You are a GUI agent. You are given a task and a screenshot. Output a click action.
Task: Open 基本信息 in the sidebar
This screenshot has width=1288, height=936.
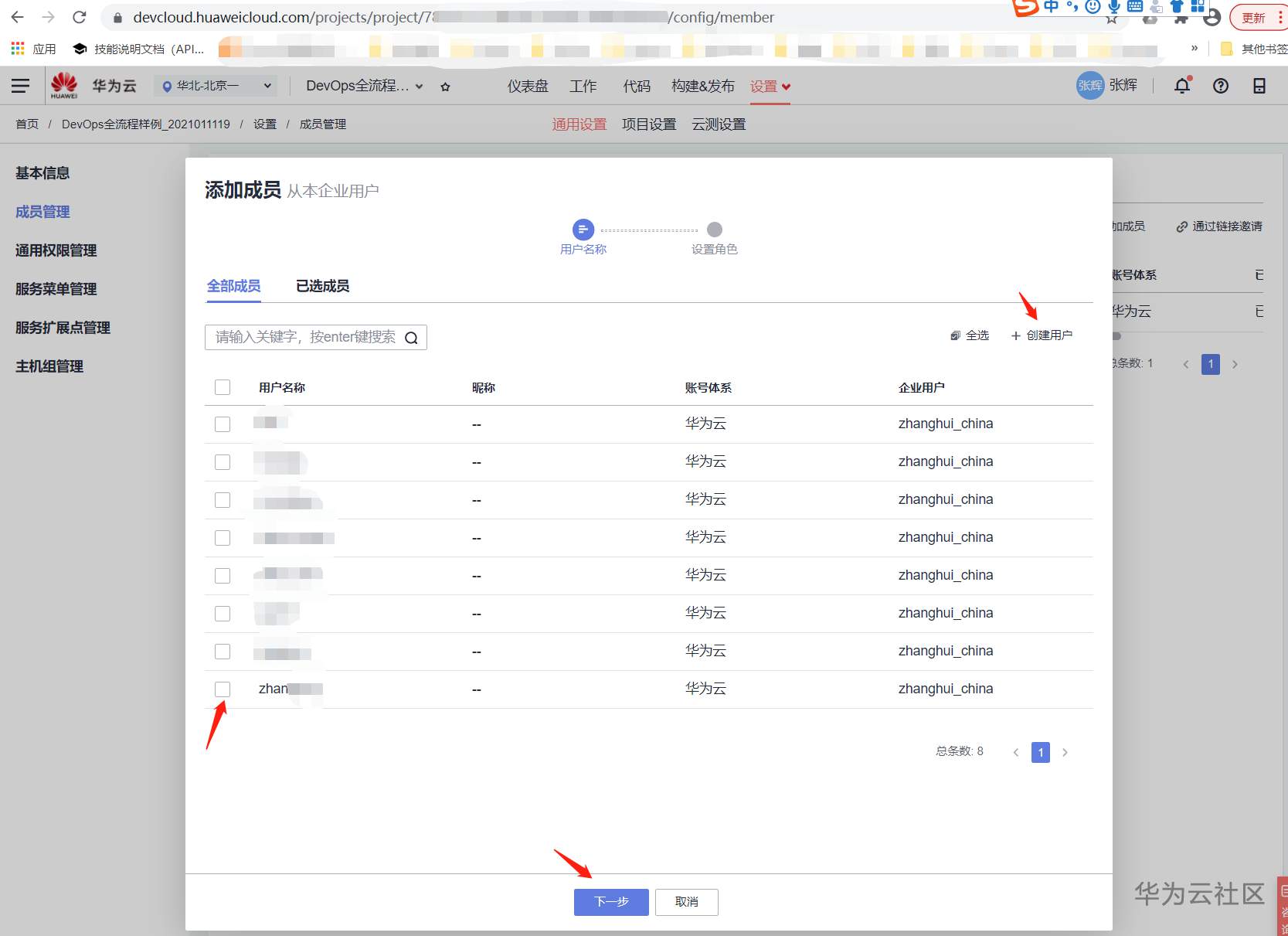[x=42, y=173]
